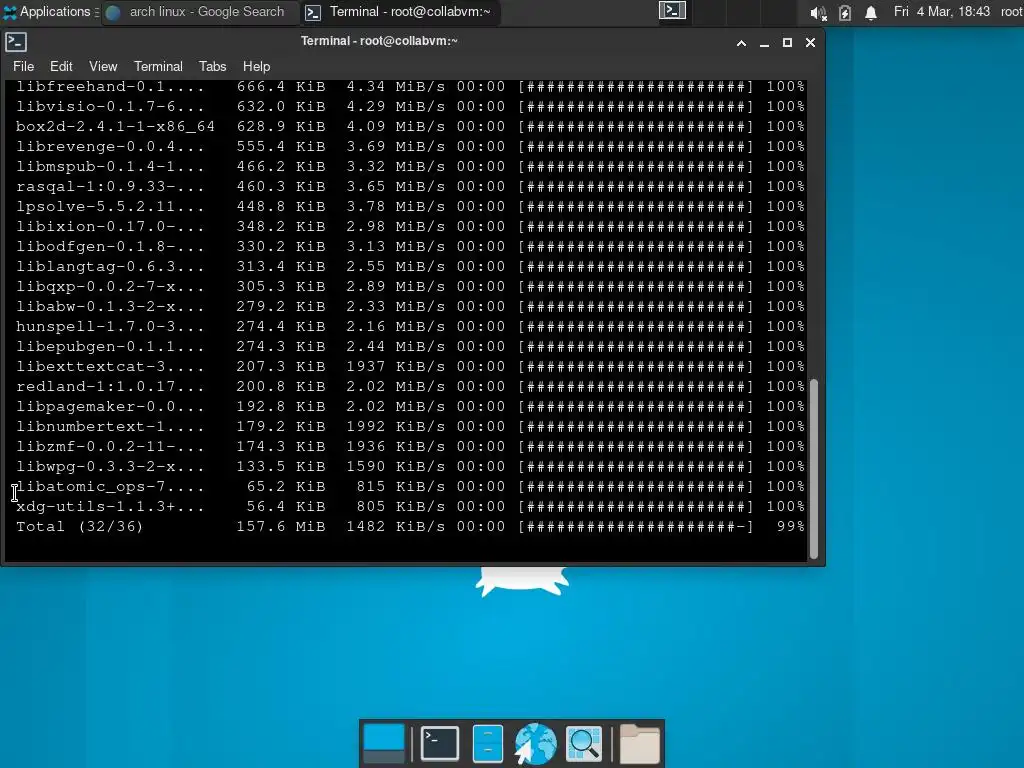Select the Terminal root@collabvm taskbar button
Viewport: 1024px width, 768px height.
[400, 12]
